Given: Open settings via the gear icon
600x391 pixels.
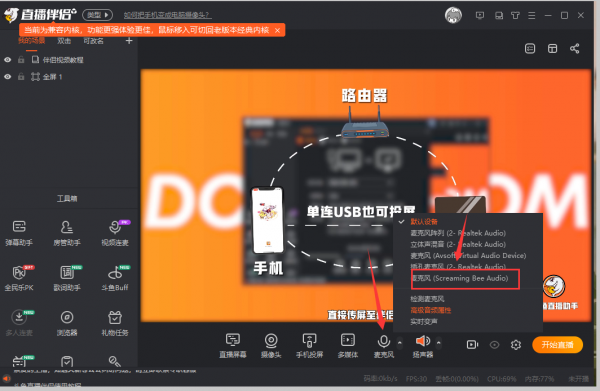Looking at the screenshot, I should click(x=516, y=345).
